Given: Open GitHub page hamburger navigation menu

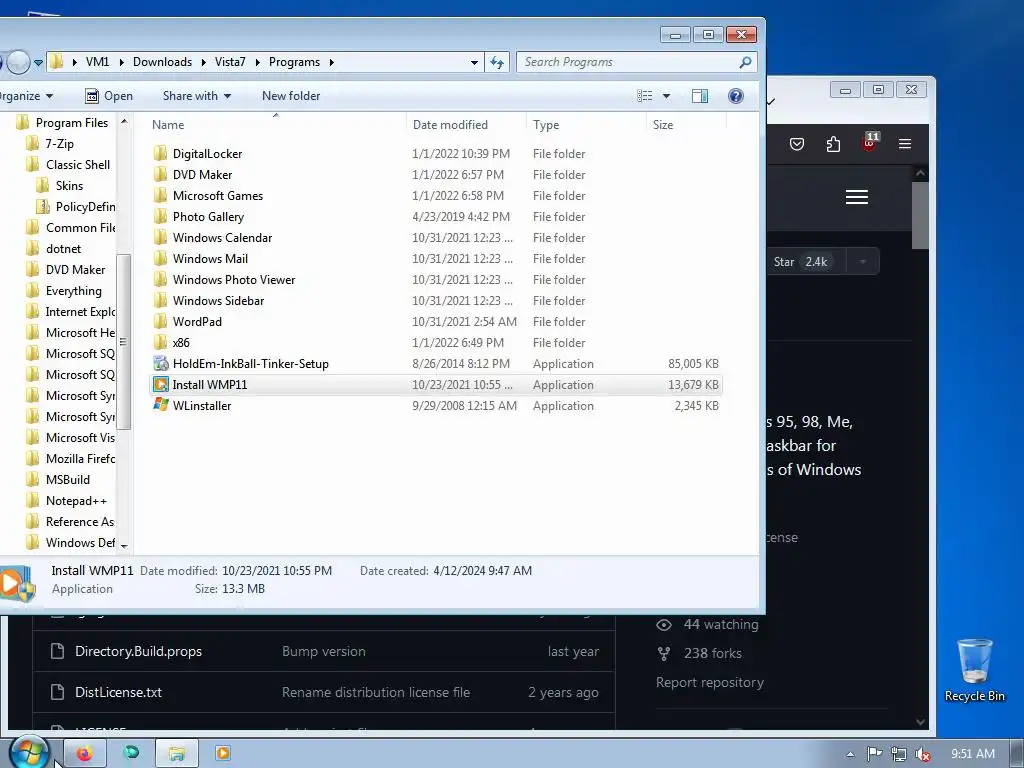Looking at the screenshot, I should point(857,197).
